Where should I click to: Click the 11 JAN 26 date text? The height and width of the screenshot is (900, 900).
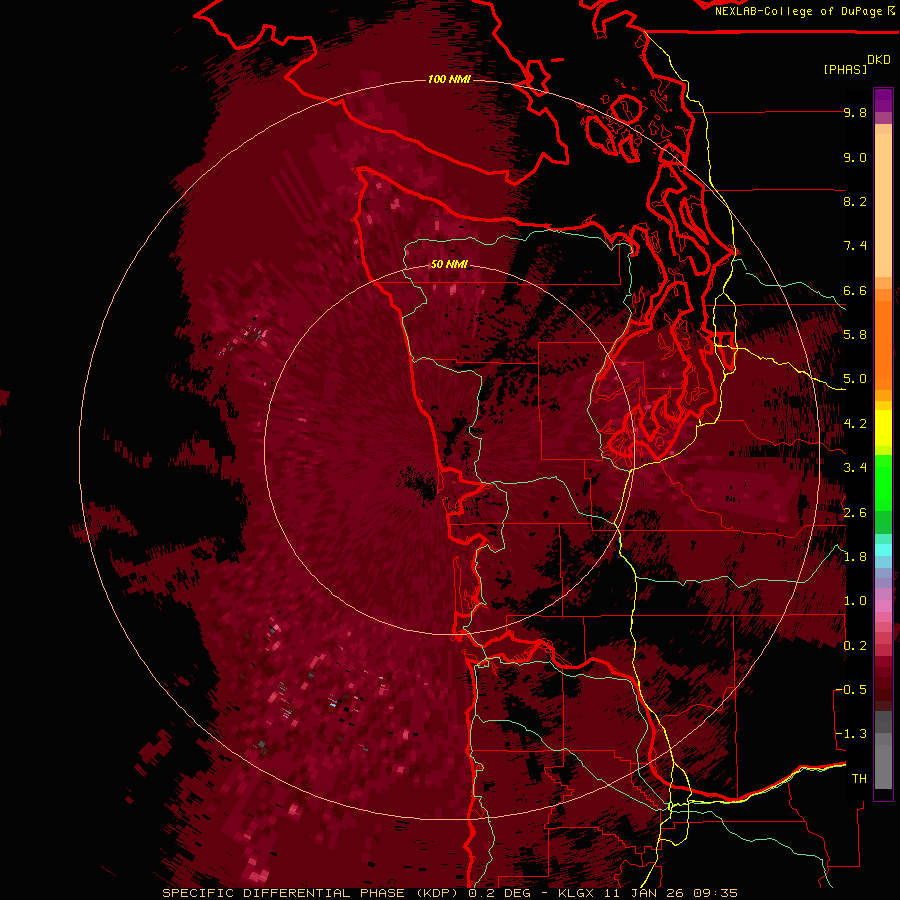tap(641, 893)
